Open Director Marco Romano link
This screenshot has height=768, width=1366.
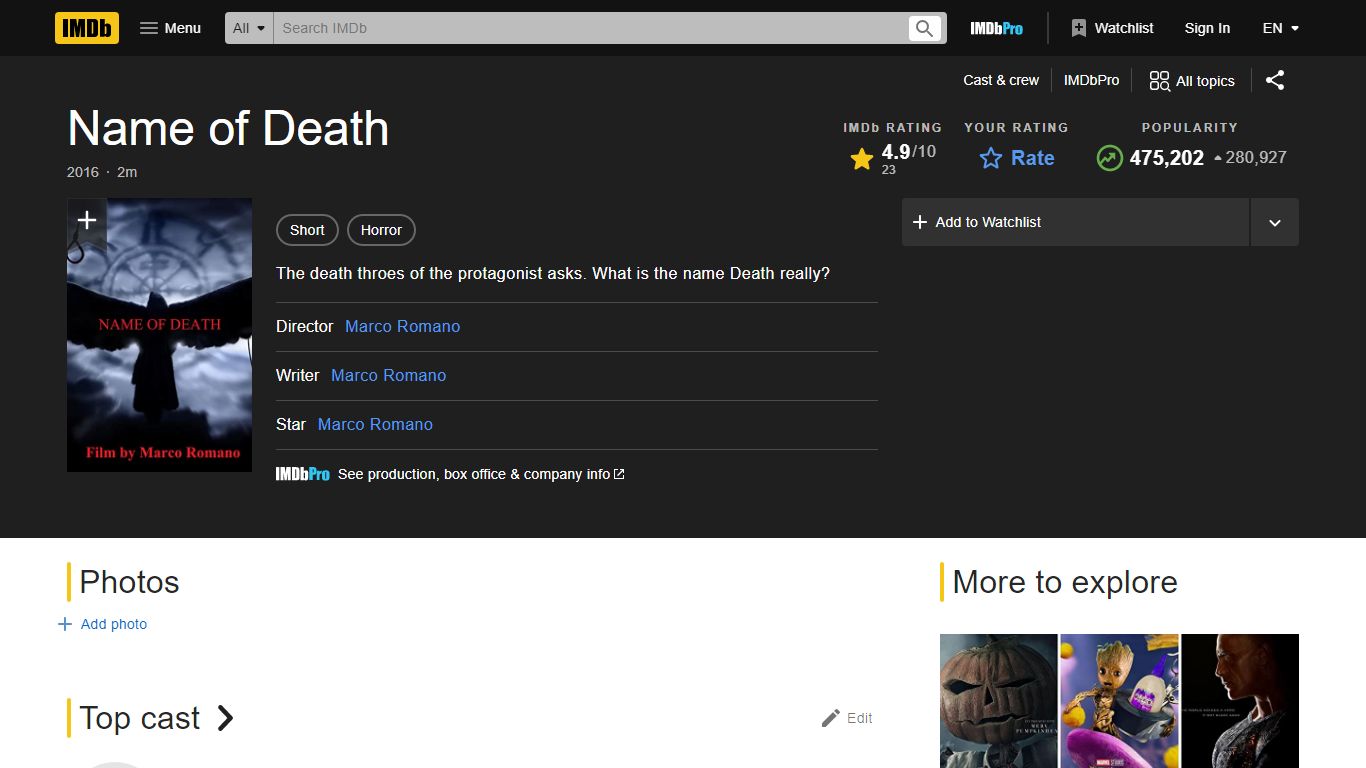(x=403, y=326)
